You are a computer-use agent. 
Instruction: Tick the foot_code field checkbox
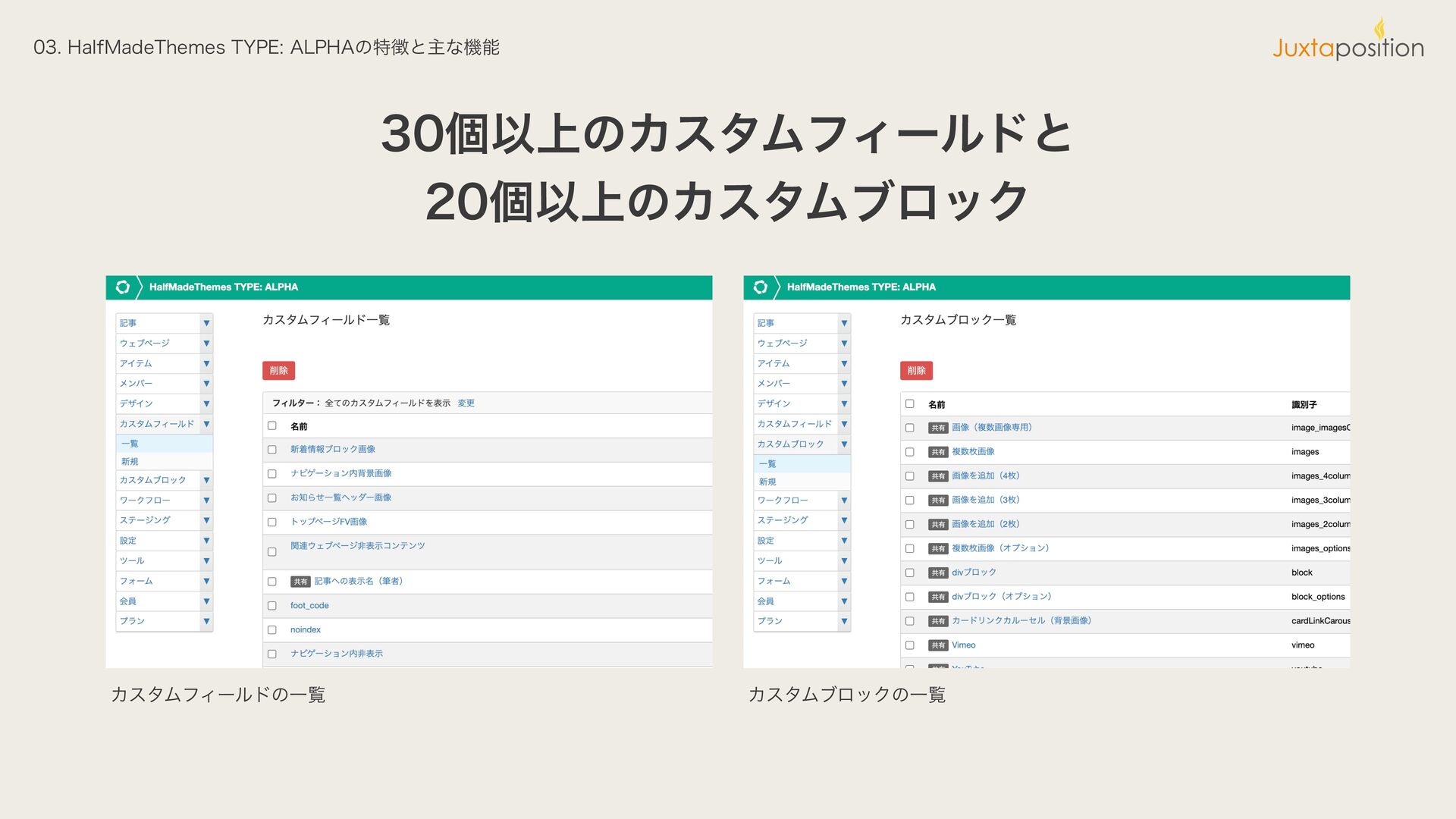pyautogui.click(x=272, y=606)
